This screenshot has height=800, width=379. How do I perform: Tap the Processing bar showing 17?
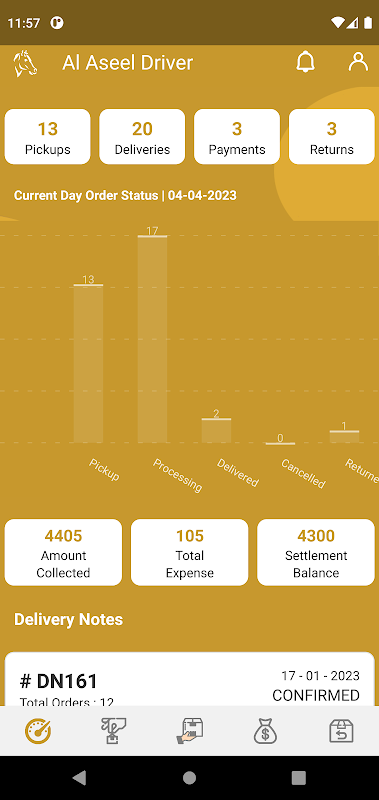pyautogui.click(x=153, y=339)
